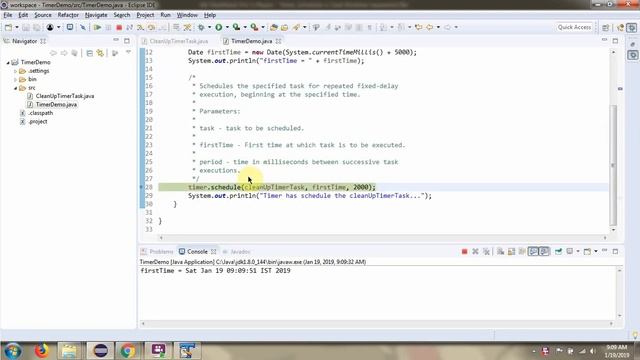Click the Collapse All icon in Navigator
This screenshot has width=640, height=360.
[x=89, y=53]
